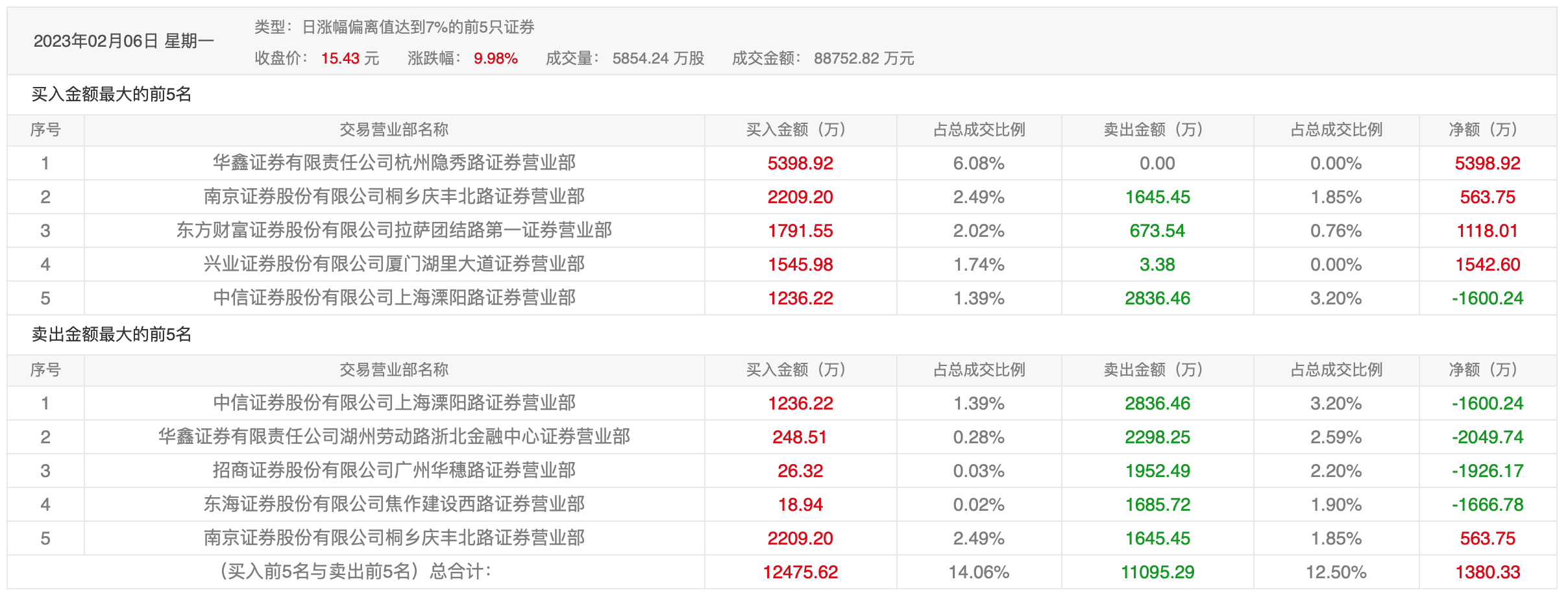Image resolution: width=1568 pixels, height=601 pixels.
Task: Open 华鑫证券杭州隐秀路证券营业部 branch link
Action: point(394,163)
